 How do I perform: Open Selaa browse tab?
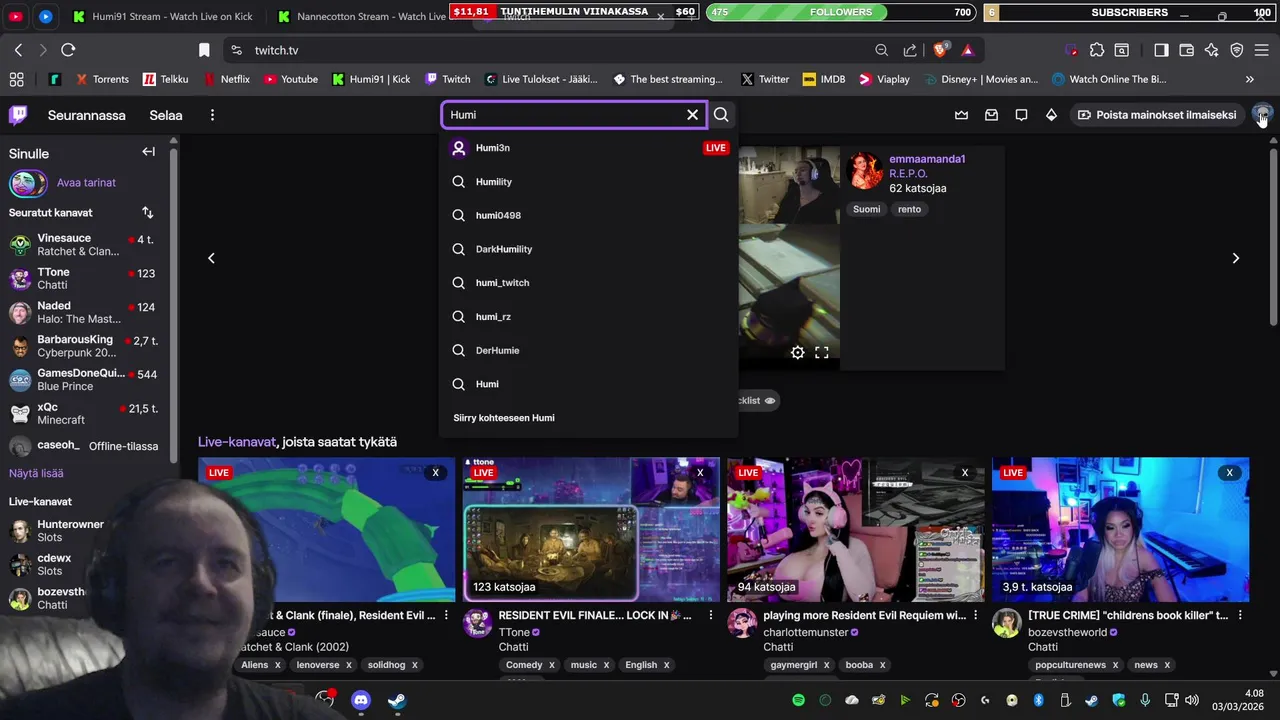click(x=166, y=115)
